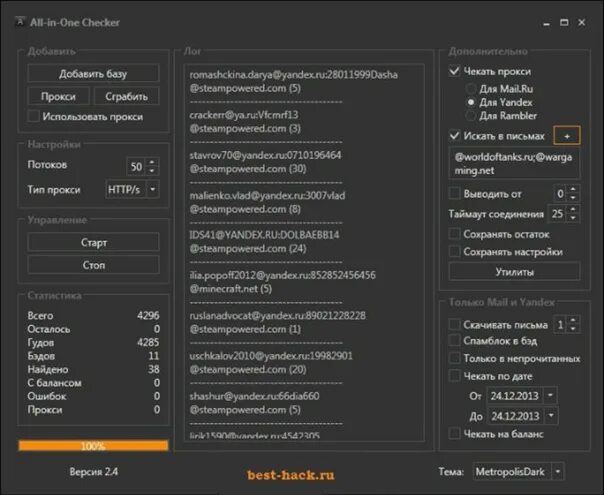Click the Таймаут соединения field showing 25
Screen dimensions: 604x495
(x=557, y=214)
